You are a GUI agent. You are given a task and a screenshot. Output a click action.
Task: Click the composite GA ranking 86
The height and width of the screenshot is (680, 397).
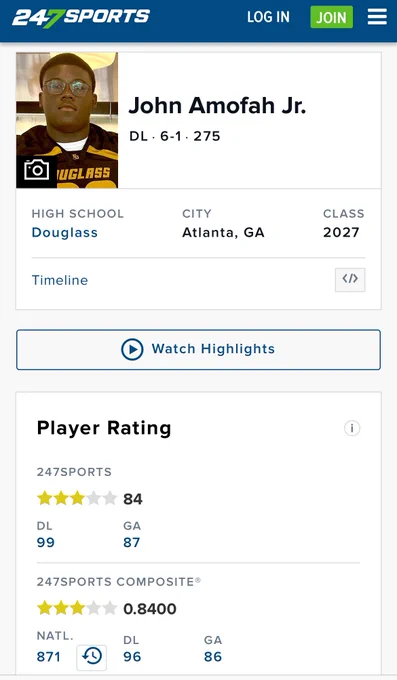click(213, 657)
